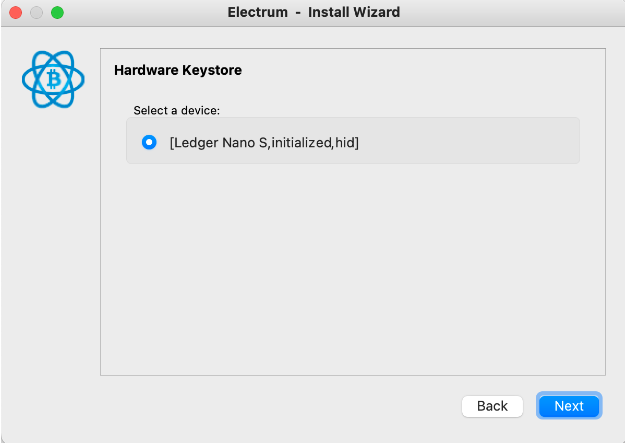Viewport: 625px width, 443px height.
Task: Click the empty footer area left of Back
Action: pos(250,406)
